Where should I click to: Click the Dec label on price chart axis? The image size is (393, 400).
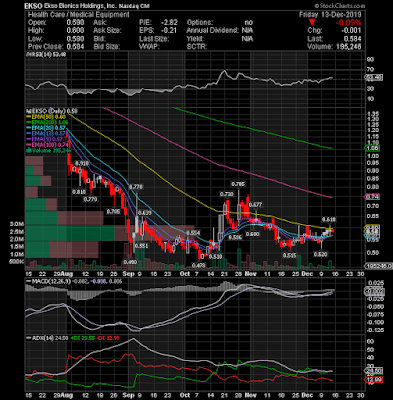[307, 274]
